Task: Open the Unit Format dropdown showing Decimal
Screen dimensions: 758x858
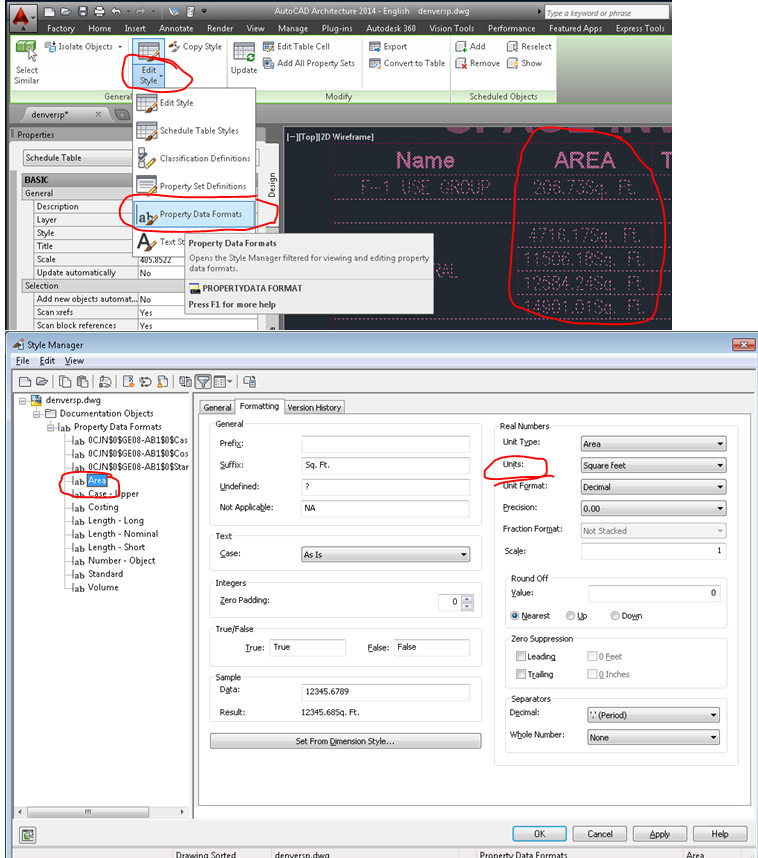Action: [x=653, y=487]
